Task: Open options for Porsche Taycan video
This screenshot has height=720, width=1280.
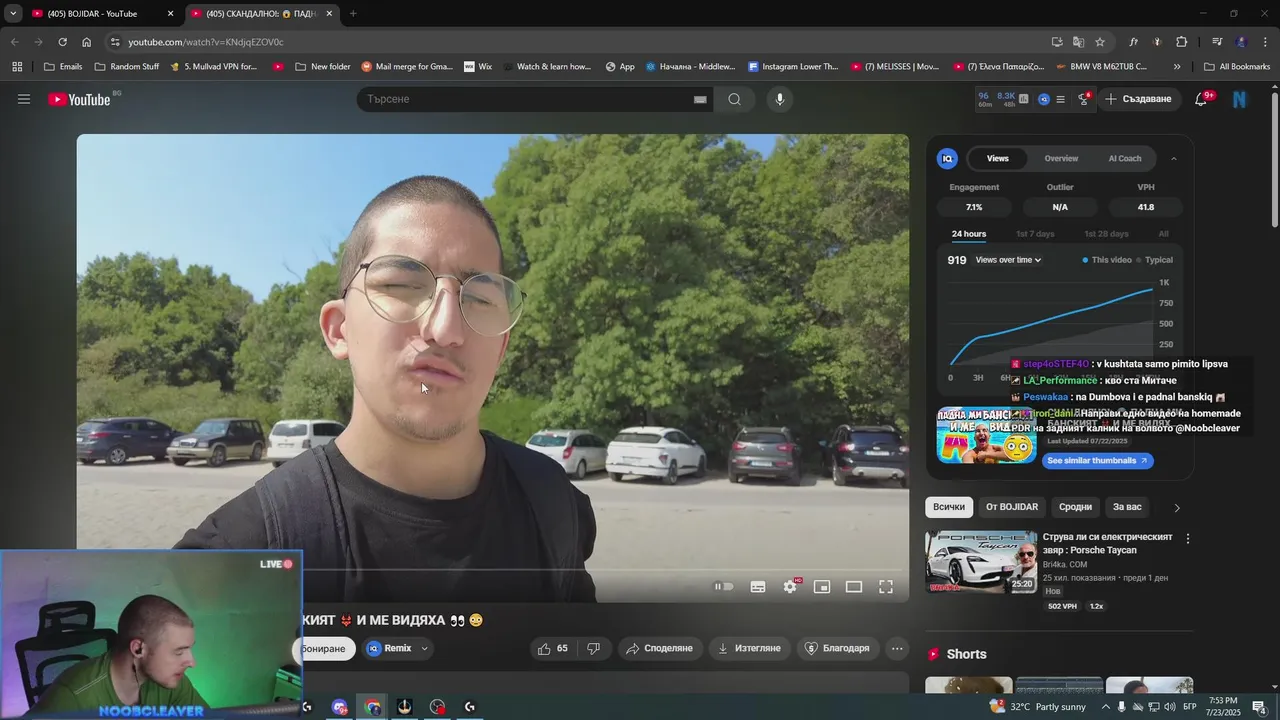Action: coord(1188,538)
